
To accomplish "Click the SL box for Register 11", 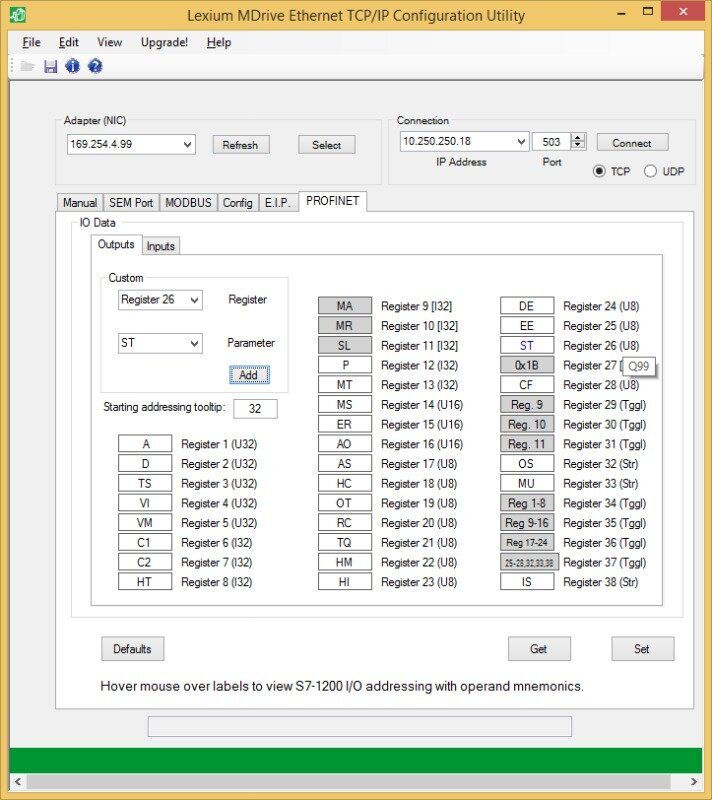I will 345,345.
